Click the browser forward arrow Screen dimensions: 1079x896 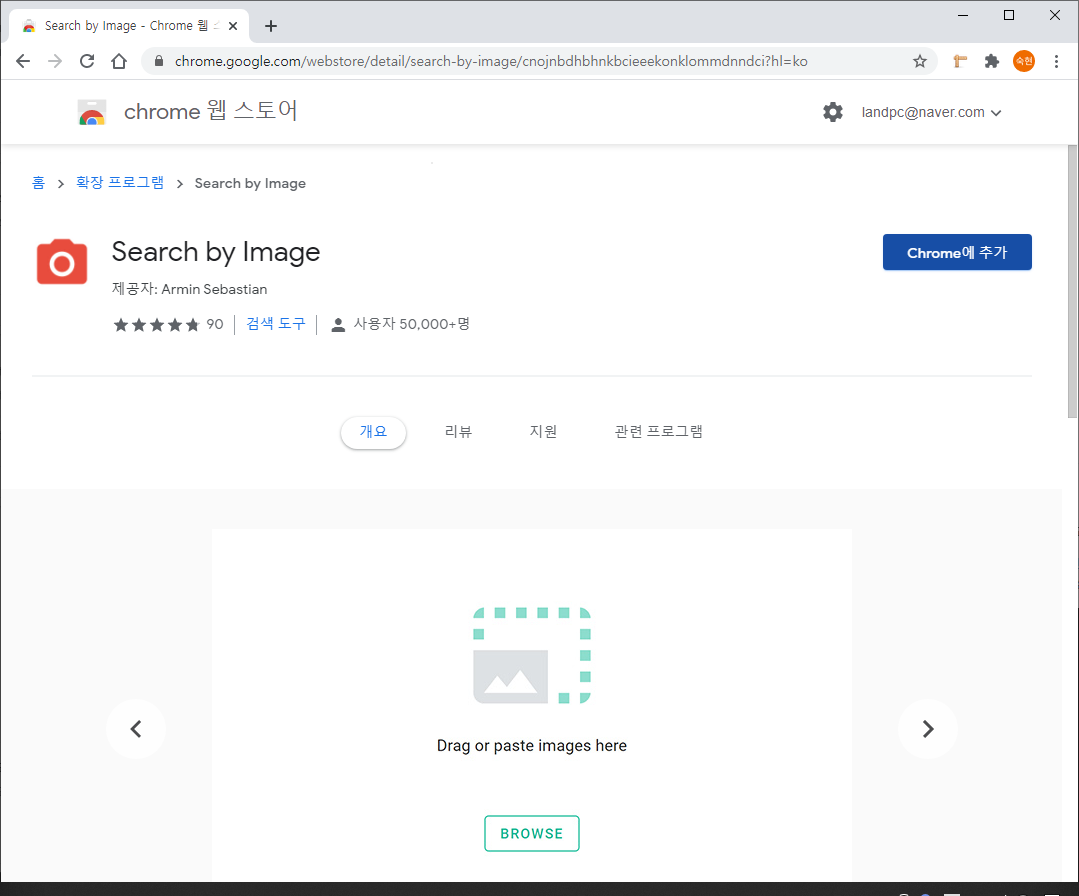[55, 61]
